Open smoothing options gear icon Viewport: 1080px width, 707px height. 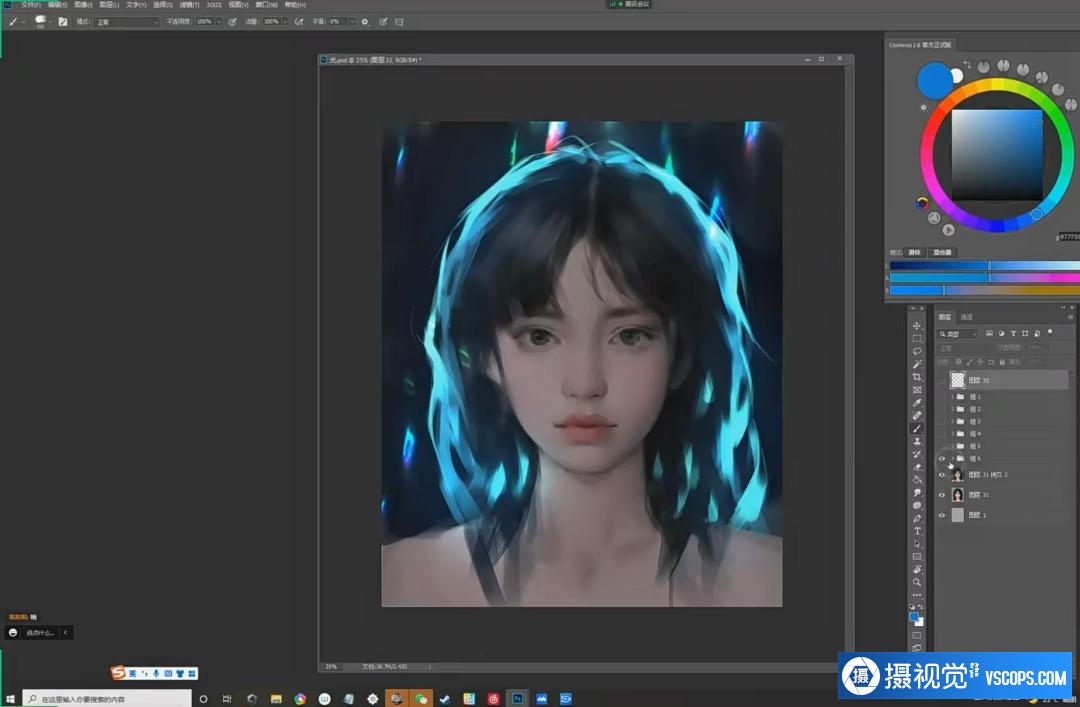(365, 21)
